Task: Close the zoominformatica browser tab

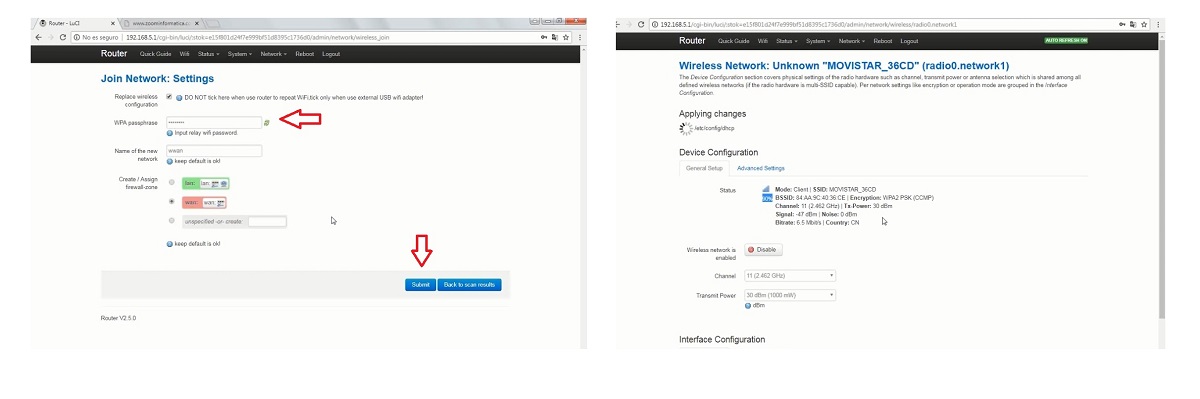Action: click(x=197, y=22)
